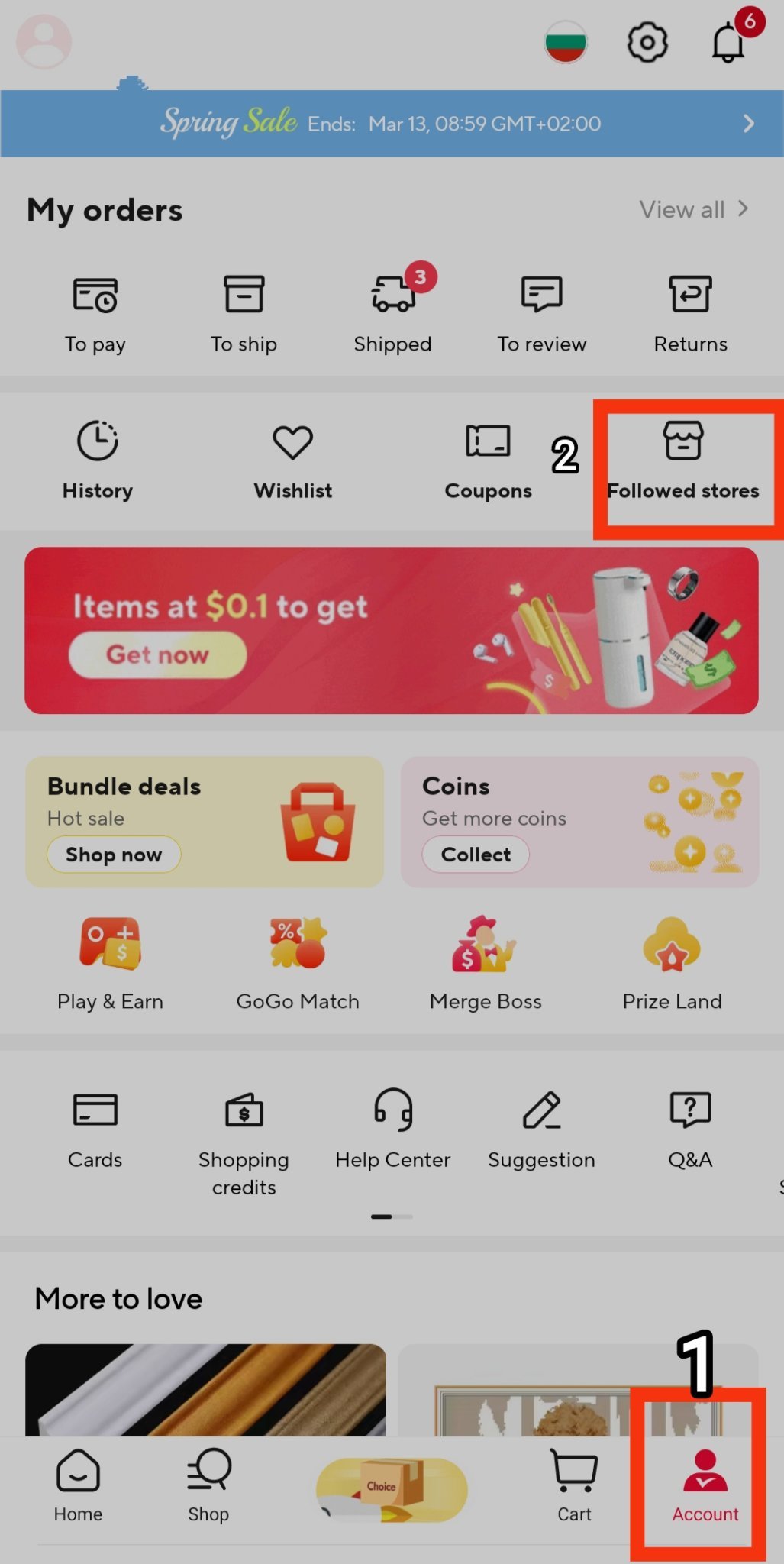Screen dimensions: 784x1564
Task: Tap the services page indicator bar
Action: (392, 1217)
